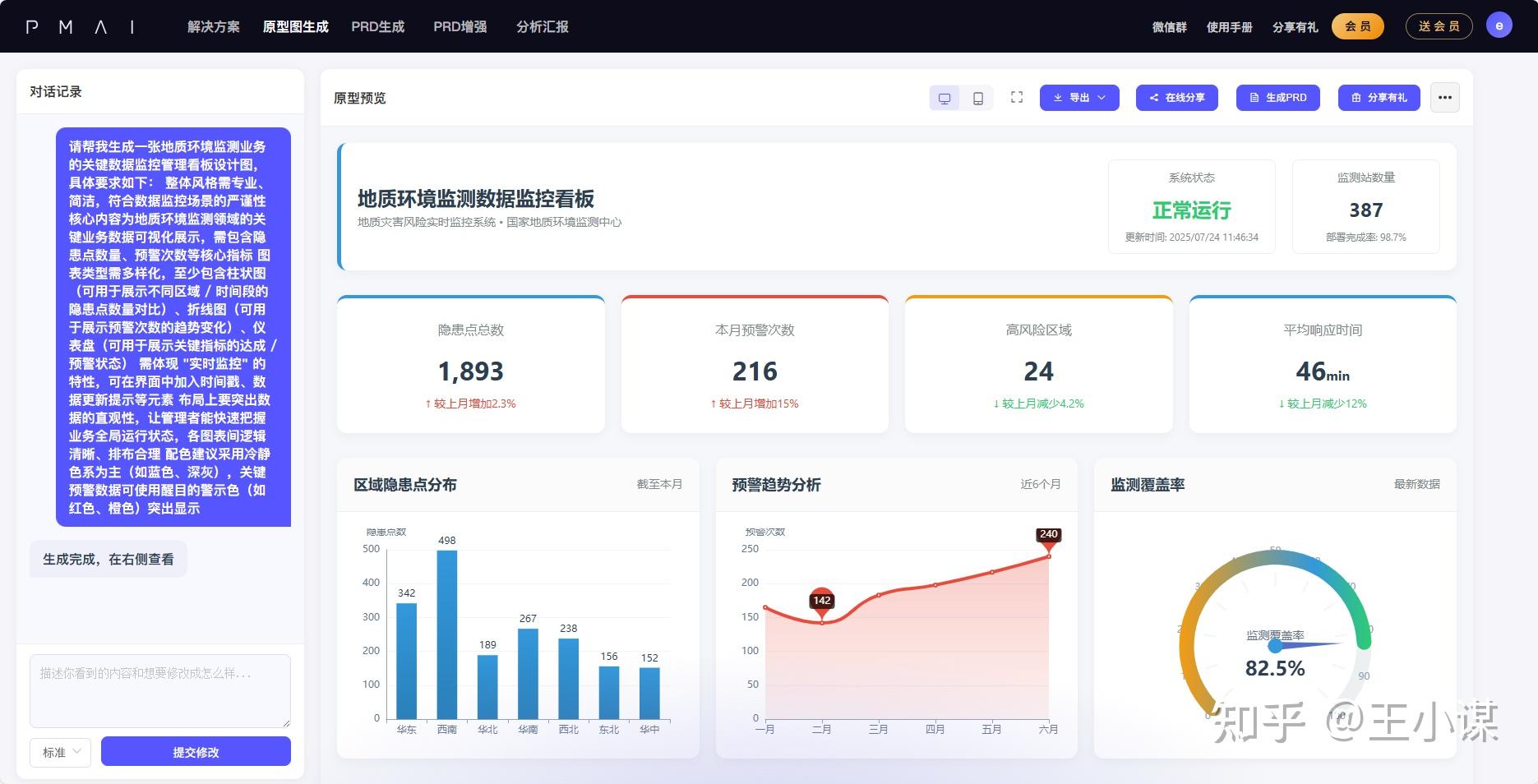
Task: Click the 分享有礼 gift icon in toolbar
Action: pos(1356,98)
